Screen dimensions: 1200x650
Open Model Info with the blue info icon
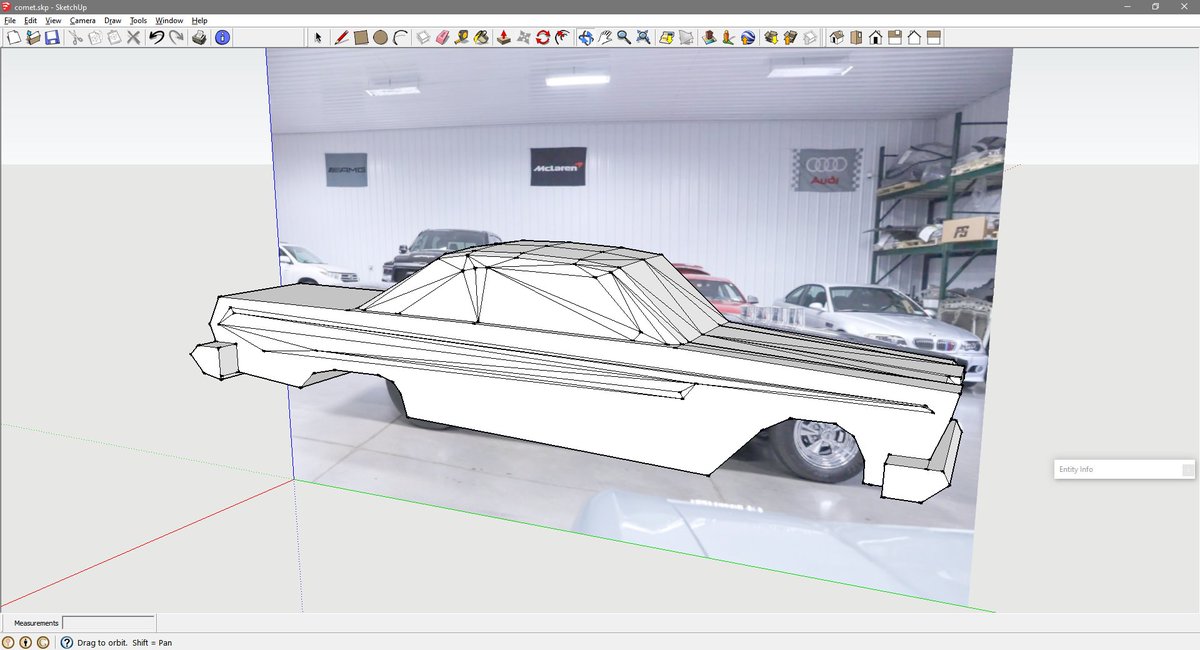(x=222, y=38)
